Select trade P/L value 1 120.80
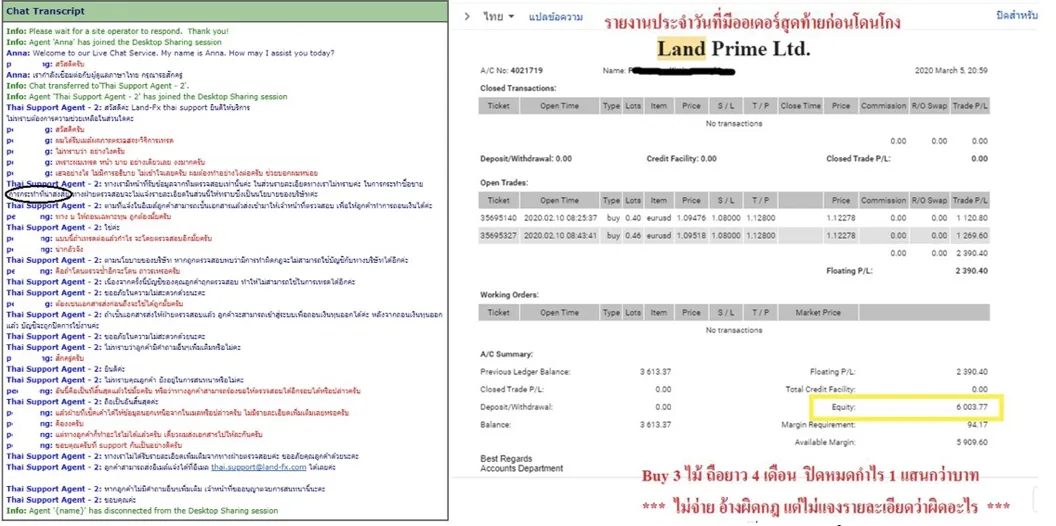The image size is (1056, 526). (x=970, y=218)
